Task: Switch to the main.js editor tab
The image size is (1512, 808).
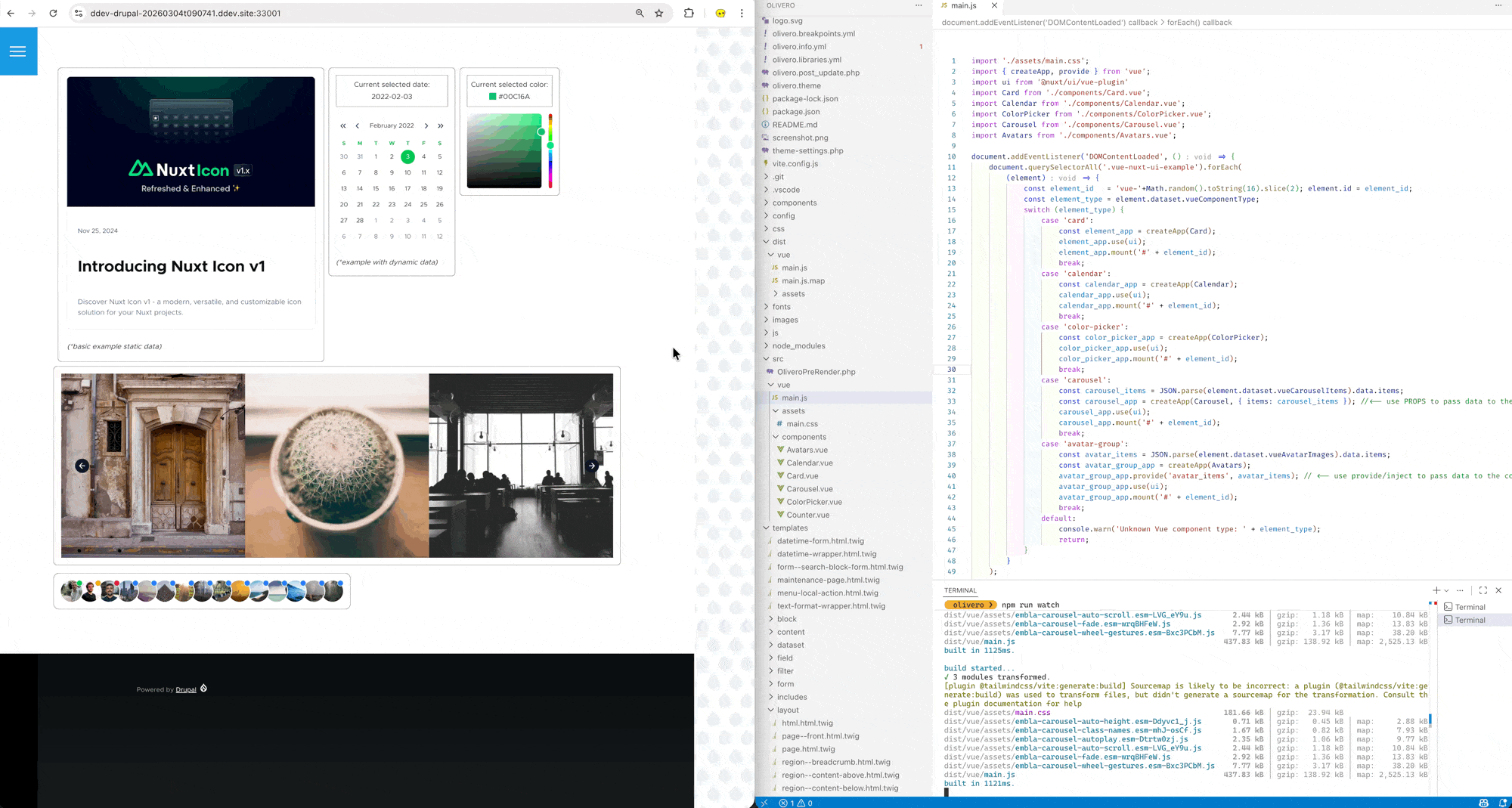Action: click(x=963, y=5)
